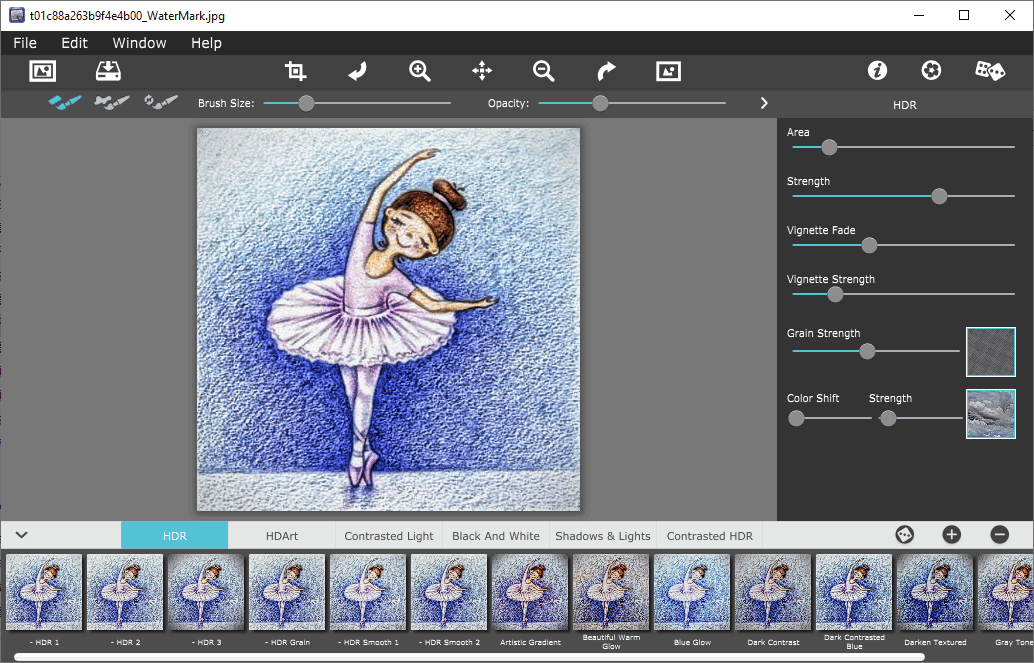1034x663 pixels.
Task: Click the add preset plus button
Action: click(951, 535)
